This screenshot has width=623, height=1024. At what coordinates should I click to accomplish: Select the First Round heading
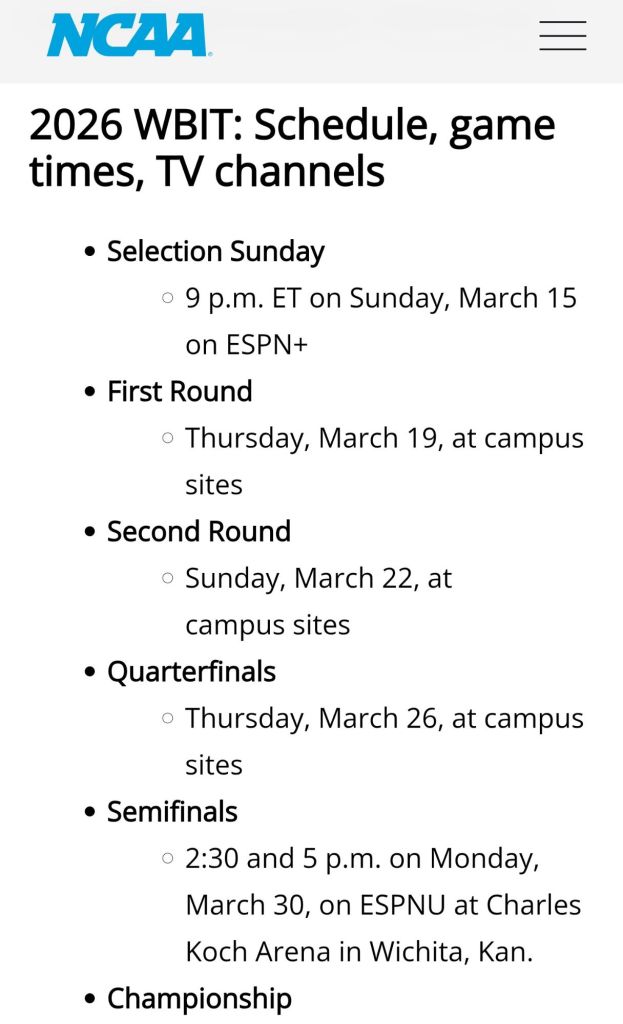coord(180,391)
